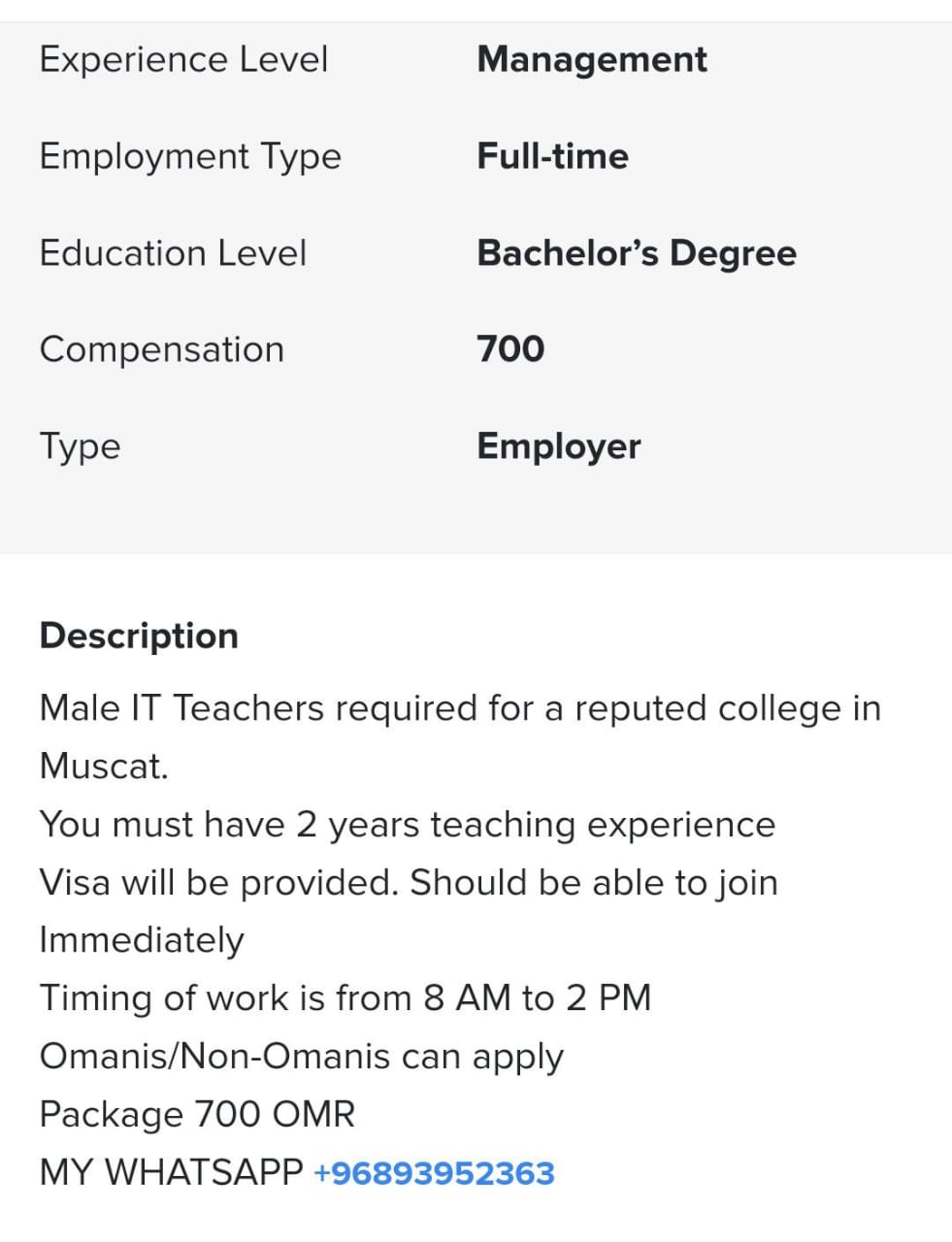Image resolution: width=952 pixels, height=1242 pixels.
Task: Click the 'Visa will be provided' line
Action: click(x=409, y=883)
